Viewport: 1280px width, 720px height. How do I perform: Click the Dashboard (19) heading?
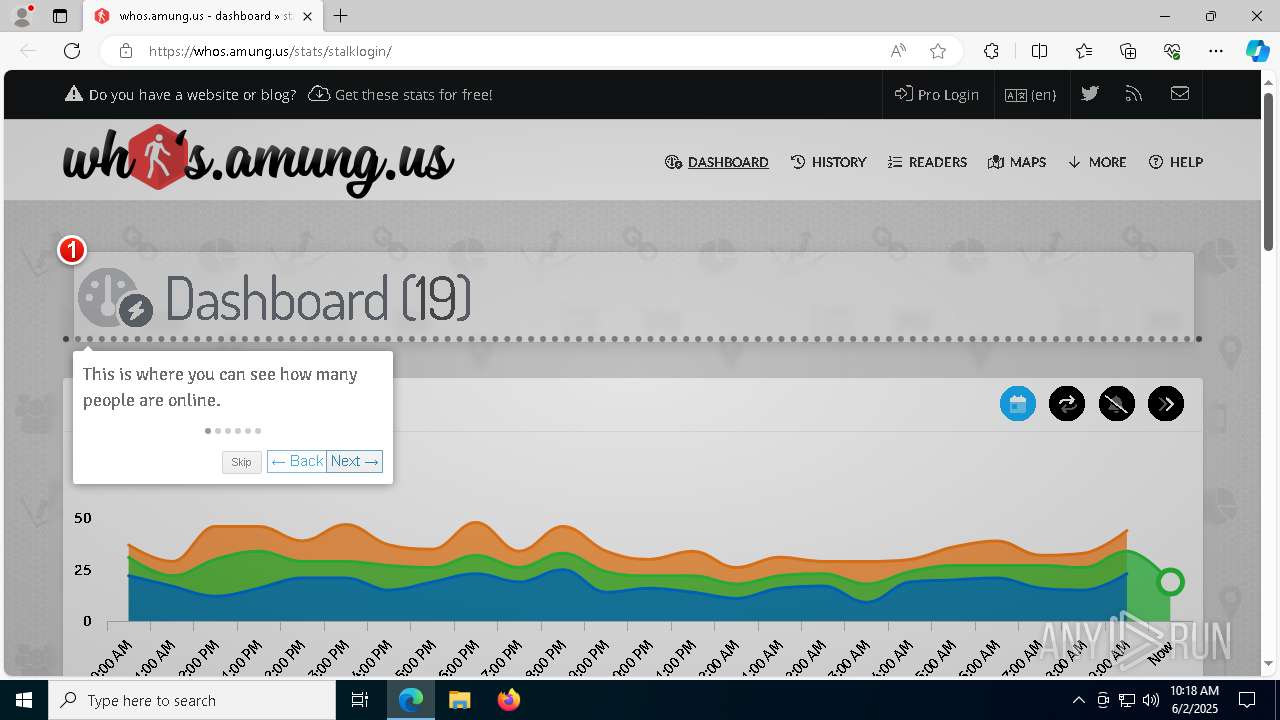click(318, 298)
